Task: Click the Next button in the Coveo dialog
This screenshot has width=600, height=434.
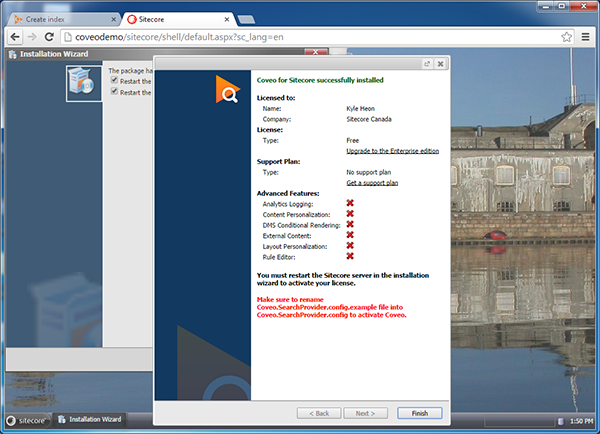Action: pos(365,413)
